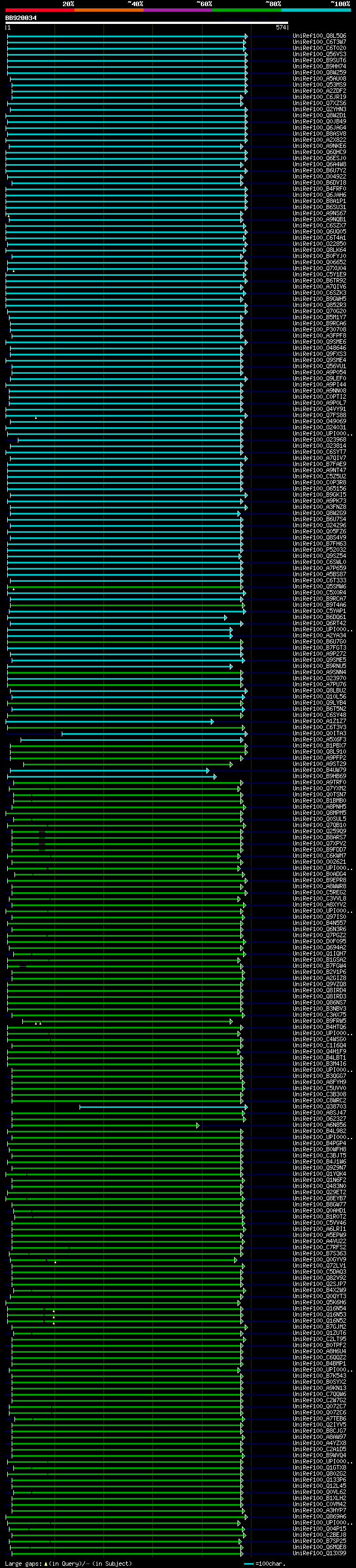356x1568 pixels.
Task: Select hit label UniRef100_A6LRI1
Action: click(319, 1229)
